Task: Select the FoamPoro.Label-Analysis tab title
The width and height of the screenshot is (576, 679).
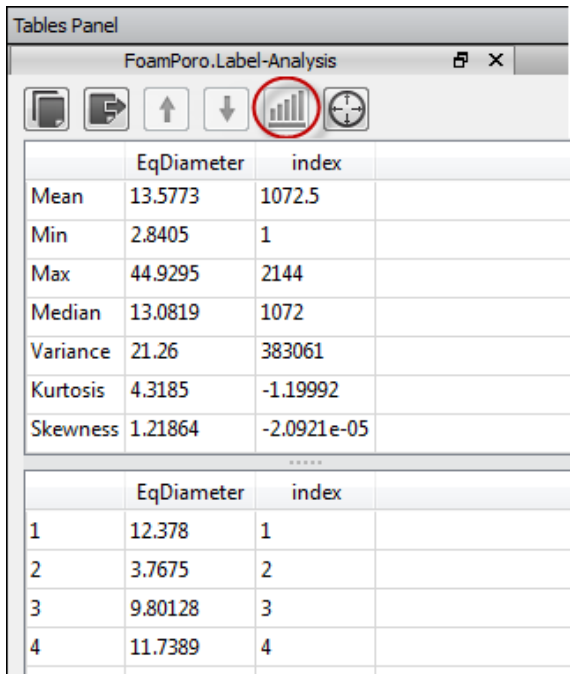Action: click(230, 61)
